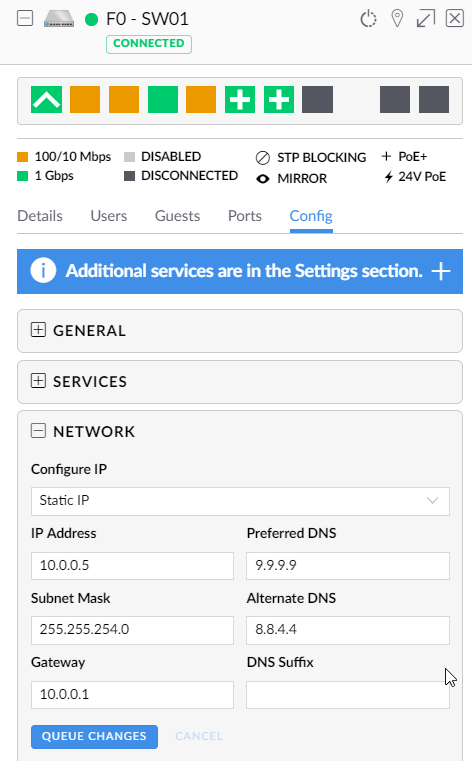Select the second PoE+ port with plus sign
Screen dimensions: 472x761
click(279, 99)
